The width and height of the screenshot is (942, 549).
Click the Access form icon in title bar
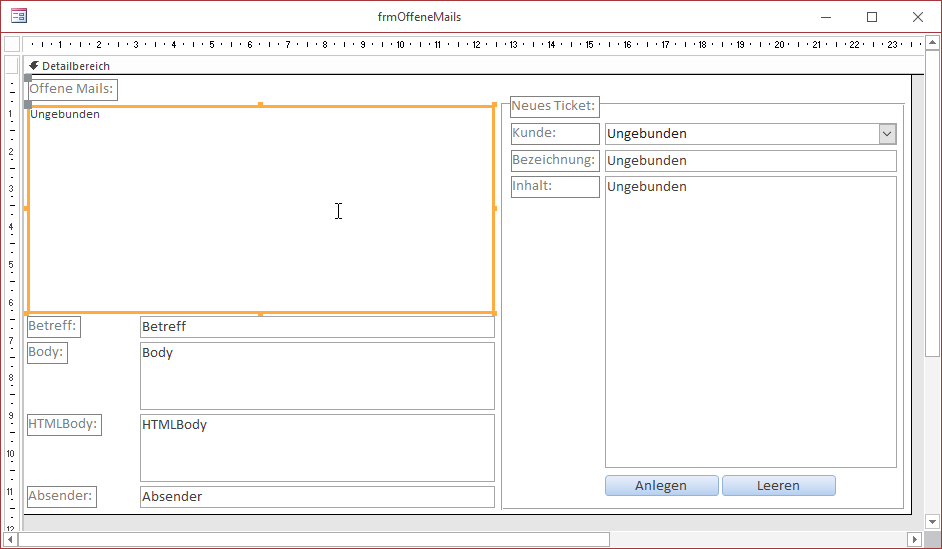click(x=18, y=17)
